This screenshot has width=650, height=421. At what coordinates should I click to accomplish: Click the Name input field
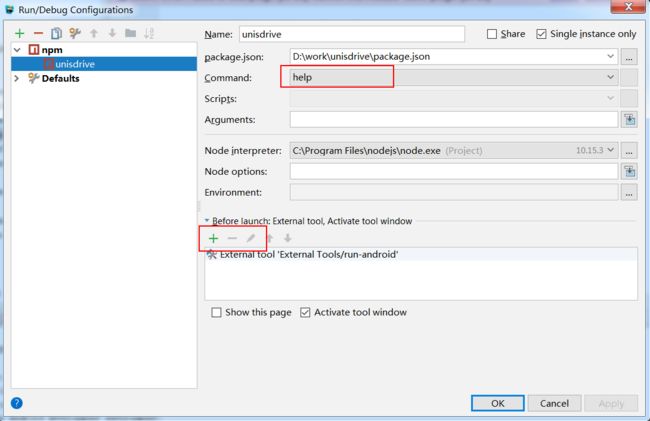(x=352, y=34)
